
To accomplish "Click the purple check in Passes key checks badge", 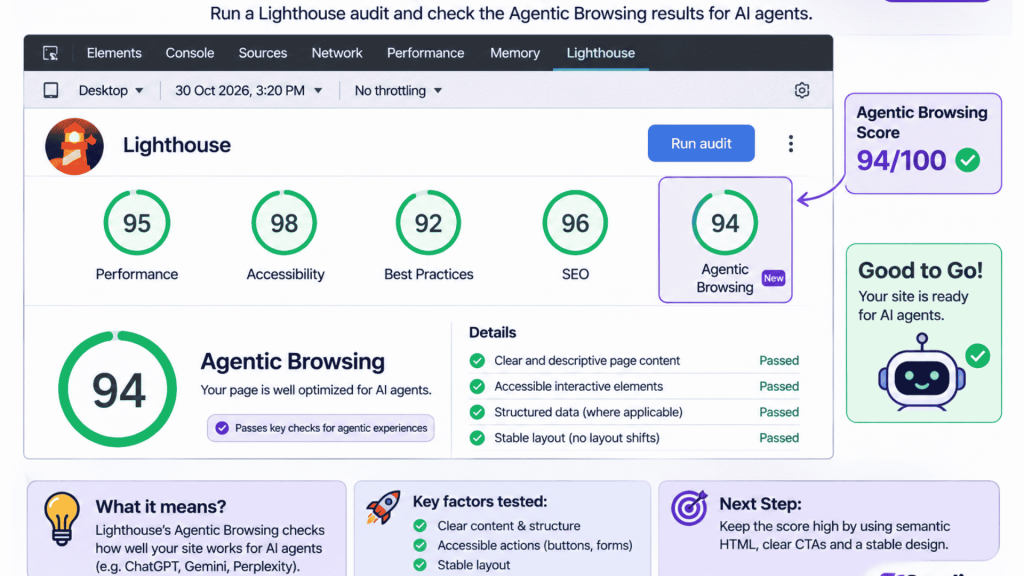I will coord(222,428).
